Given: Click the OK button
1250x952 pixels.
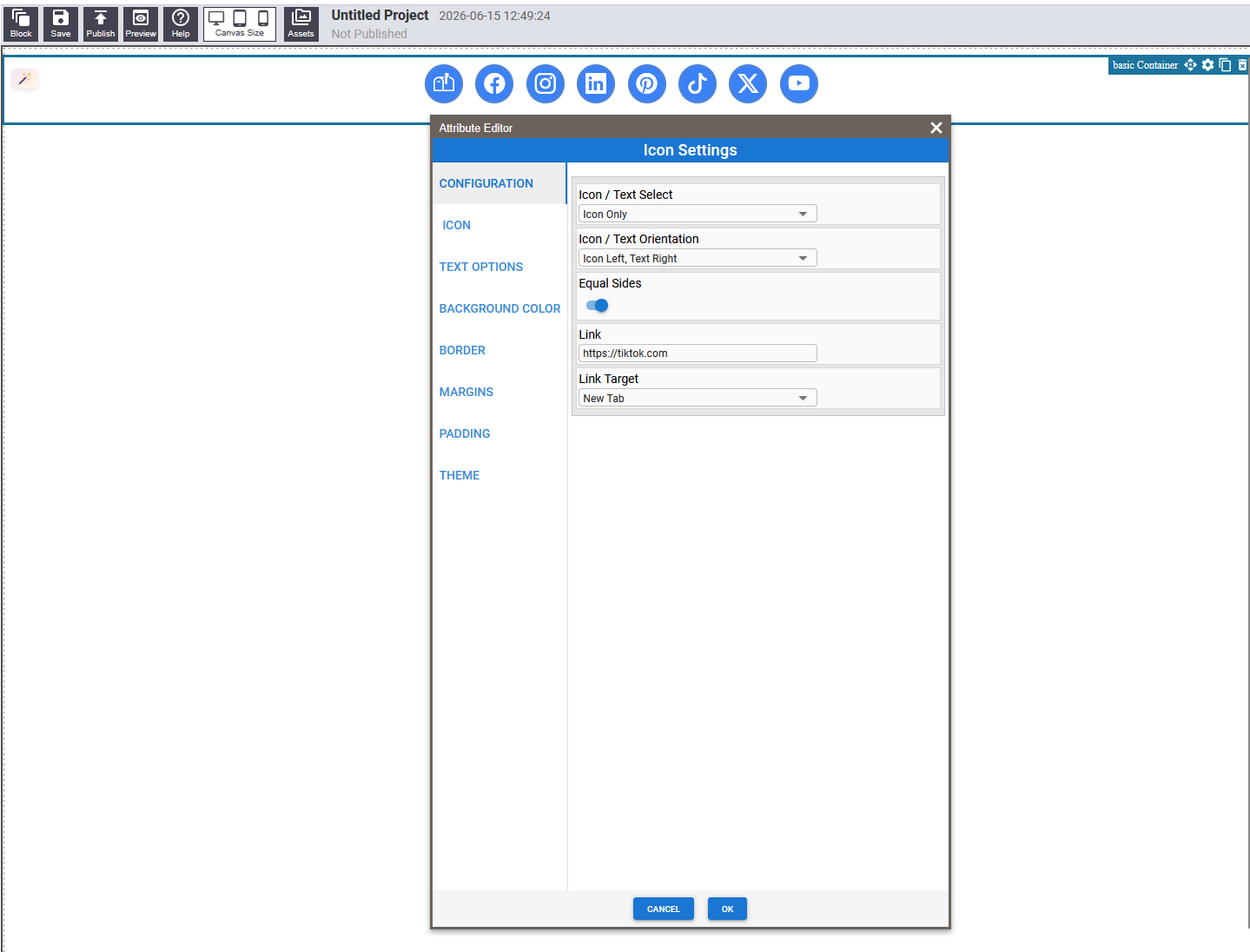Looking at the screenshot, I should 728,909.
